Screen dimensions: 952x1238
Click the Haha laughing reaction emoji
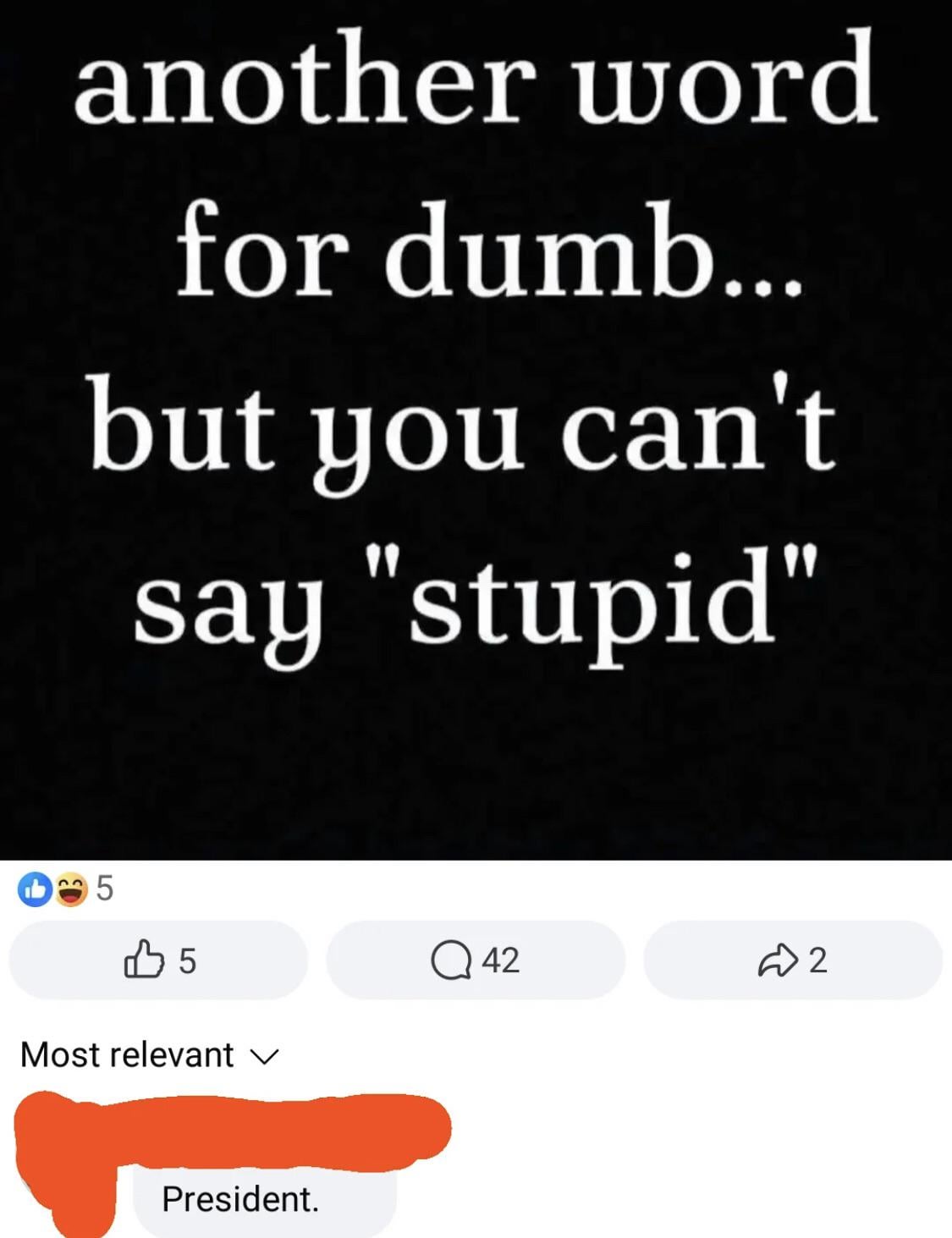(x=71, y=889)
